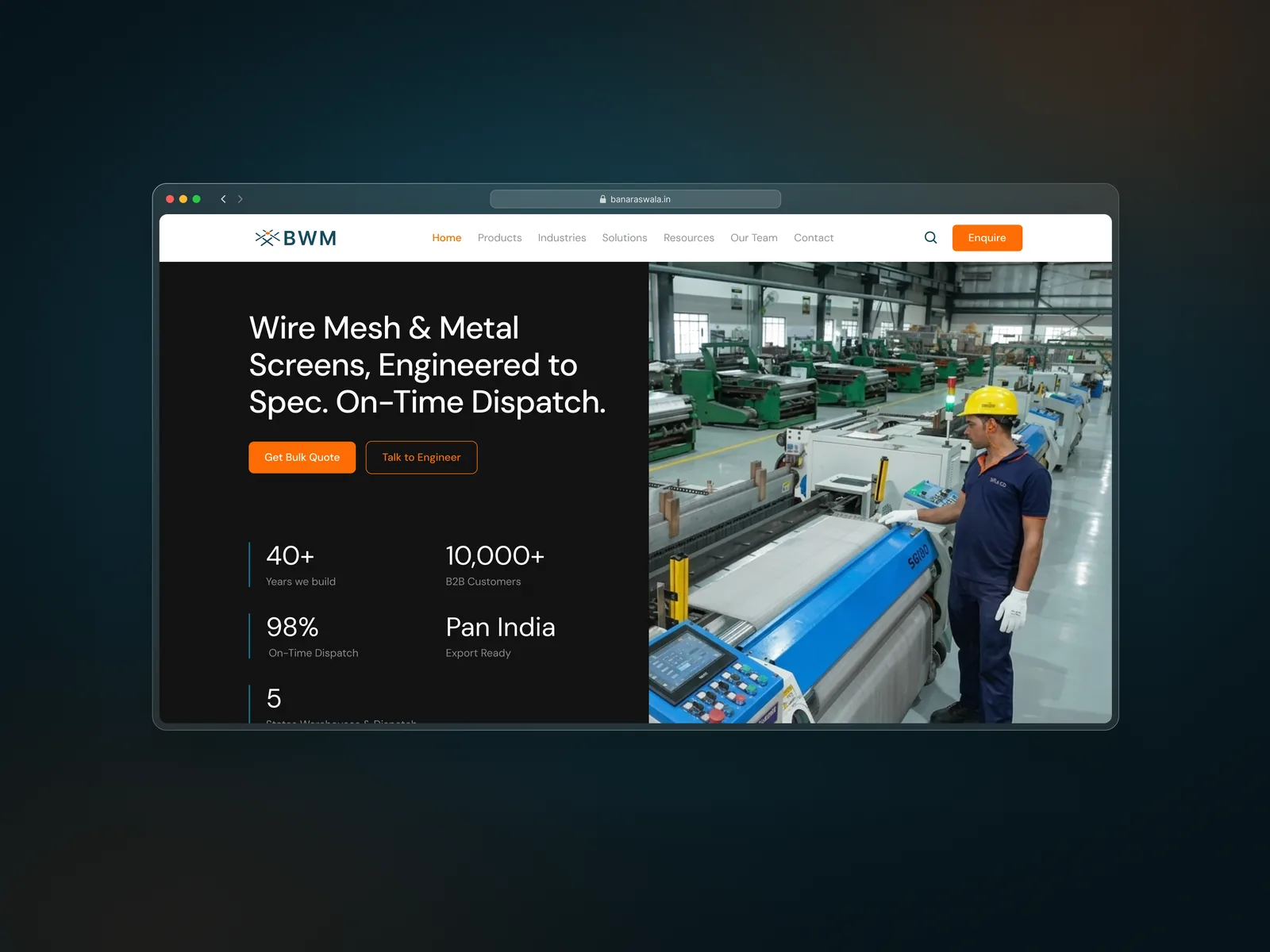The height and width of the screenshot is (952, 1270).
Task: Click the BWM logo in the header
Action: point(296,238)
